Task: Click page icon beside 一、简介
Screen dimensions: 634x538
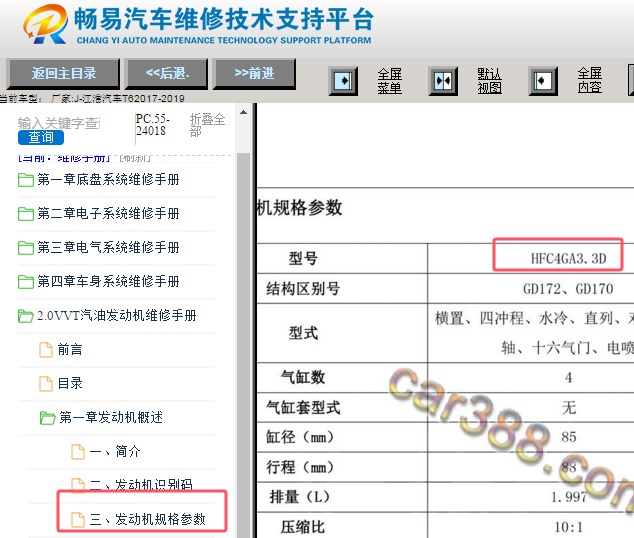Action: (x=78, y=452)
